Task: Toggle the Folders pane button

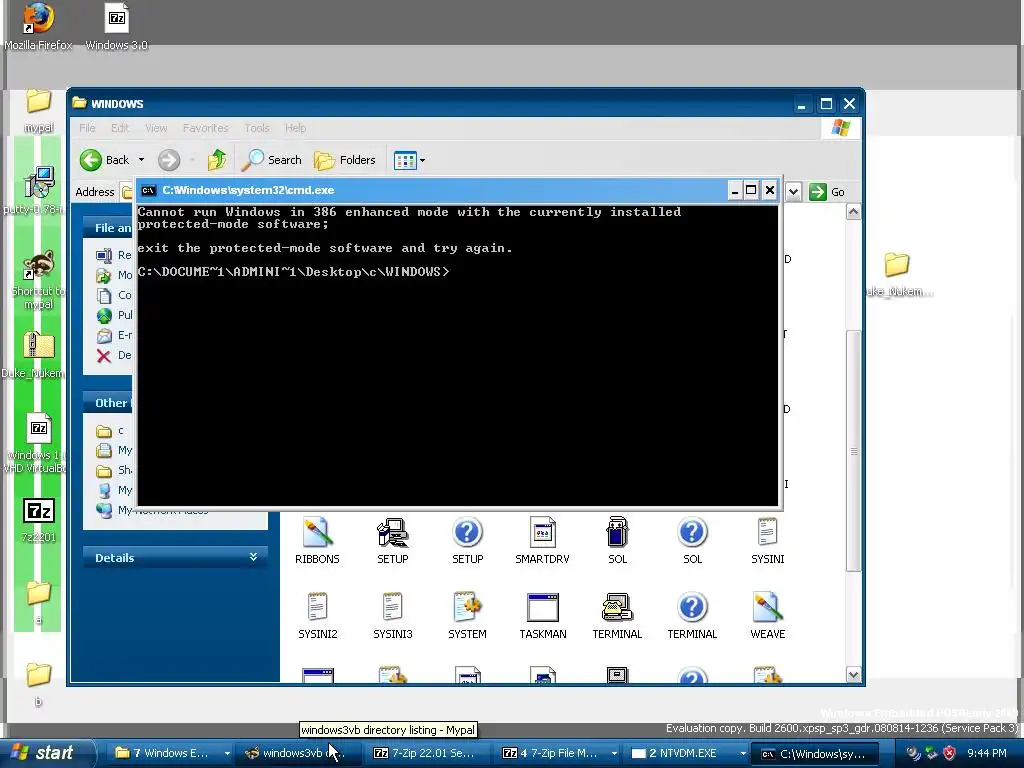Action: click(x=345, y=160)
